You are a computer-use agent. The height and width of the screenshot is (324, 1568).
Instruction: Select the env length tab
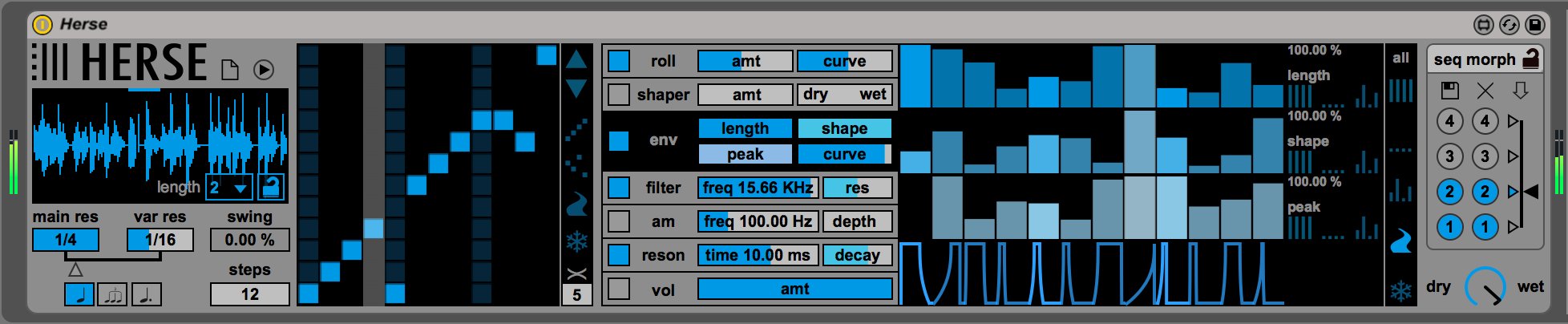pyautogui.click(x=746, y=128)
